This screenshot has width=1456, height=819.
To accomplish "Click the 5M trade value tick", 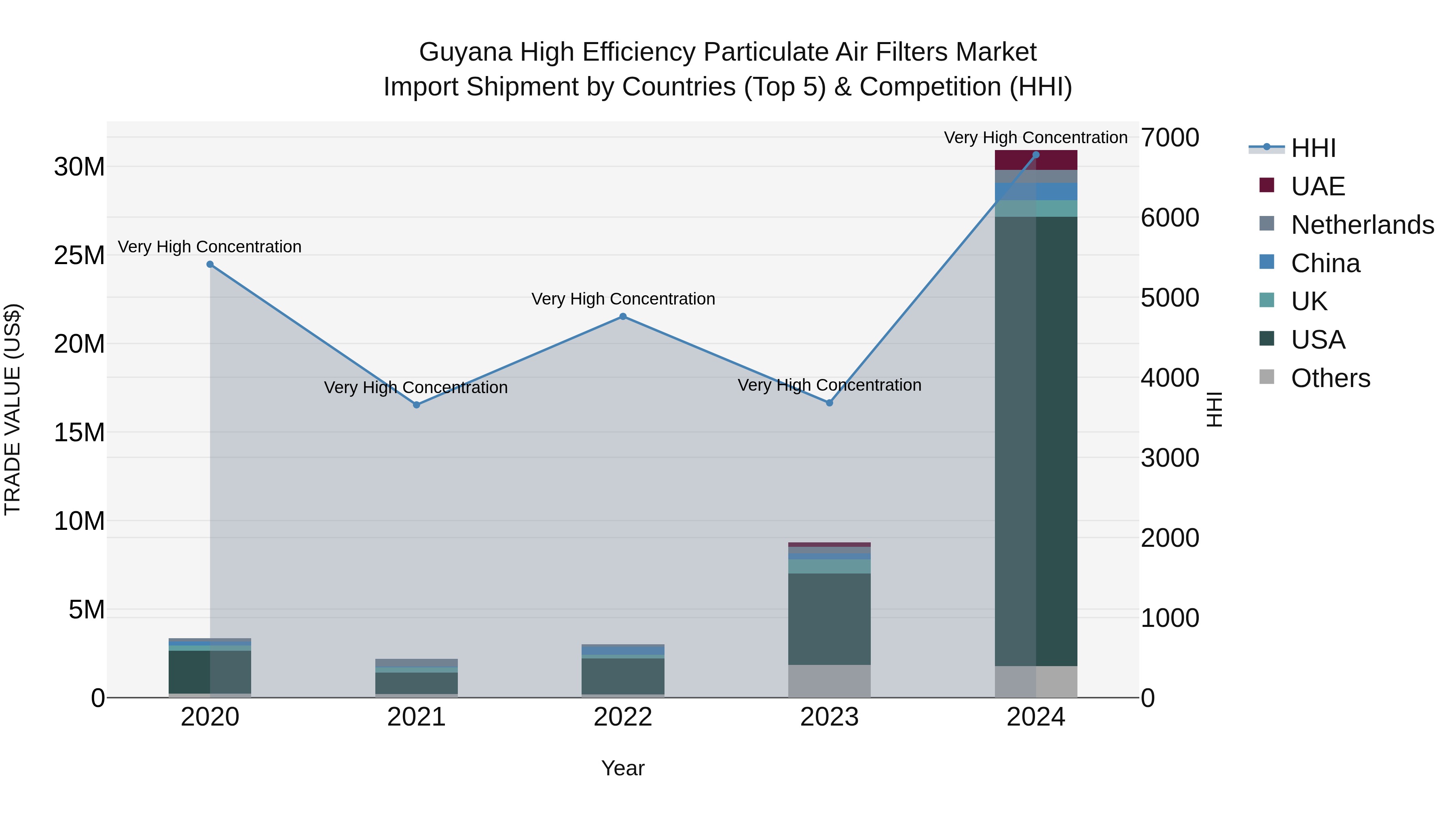I will pyautogui.click(x=87, y=609).
